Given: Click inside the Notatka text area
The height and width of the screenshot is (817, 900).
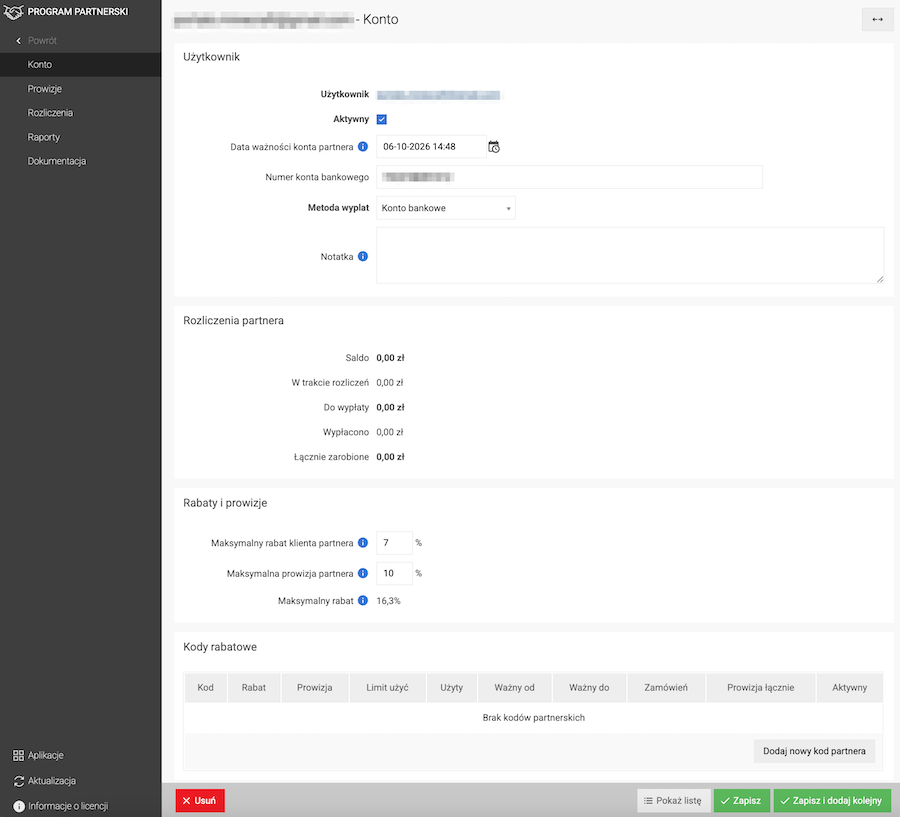Looking at the screenshot, I should point(630,255).
